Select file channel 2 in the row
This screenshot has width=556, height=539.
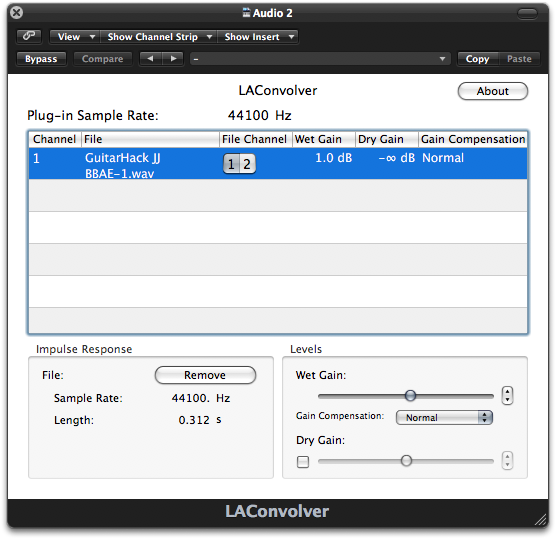(x=247, y=164)
